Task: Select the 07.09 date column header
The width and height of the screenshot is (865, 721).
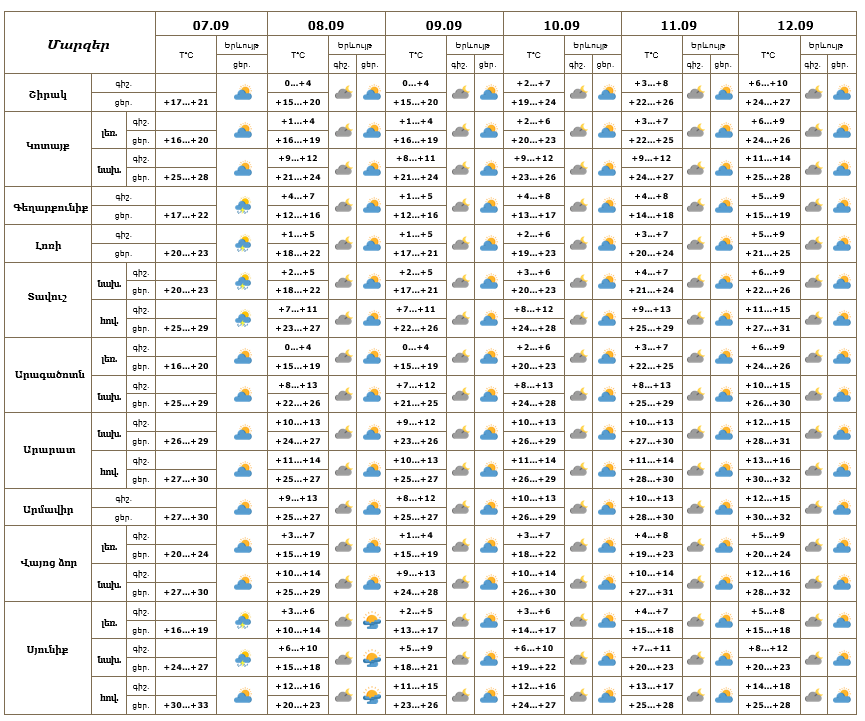Action: click(x=211, y=25)
